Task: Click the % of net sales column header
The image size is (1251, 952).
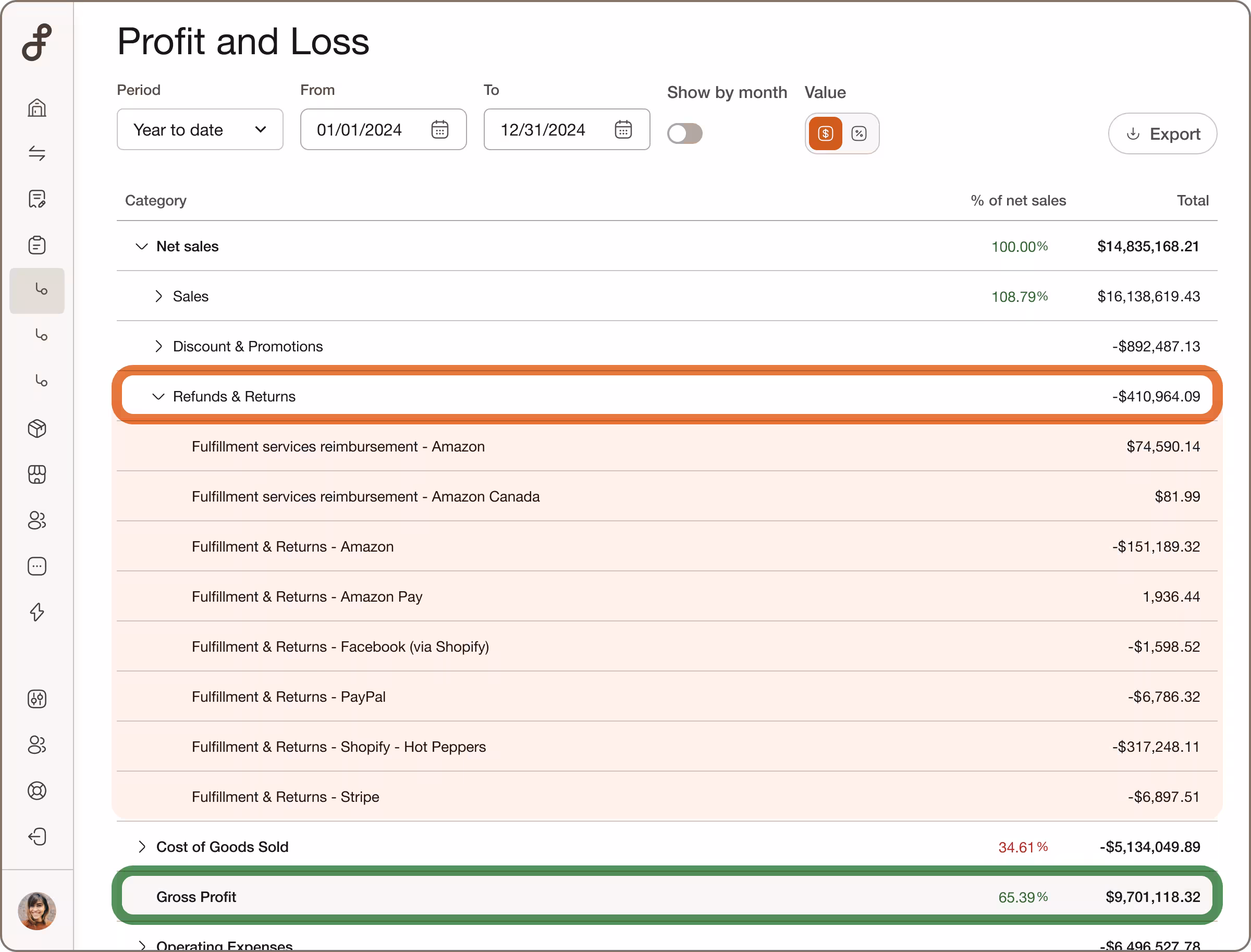Action: [1018, 201]
